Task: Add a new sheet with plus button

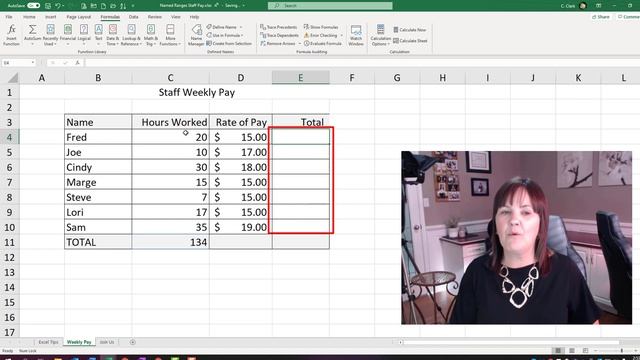Action: pyautogui.click(x=133, y=342)
